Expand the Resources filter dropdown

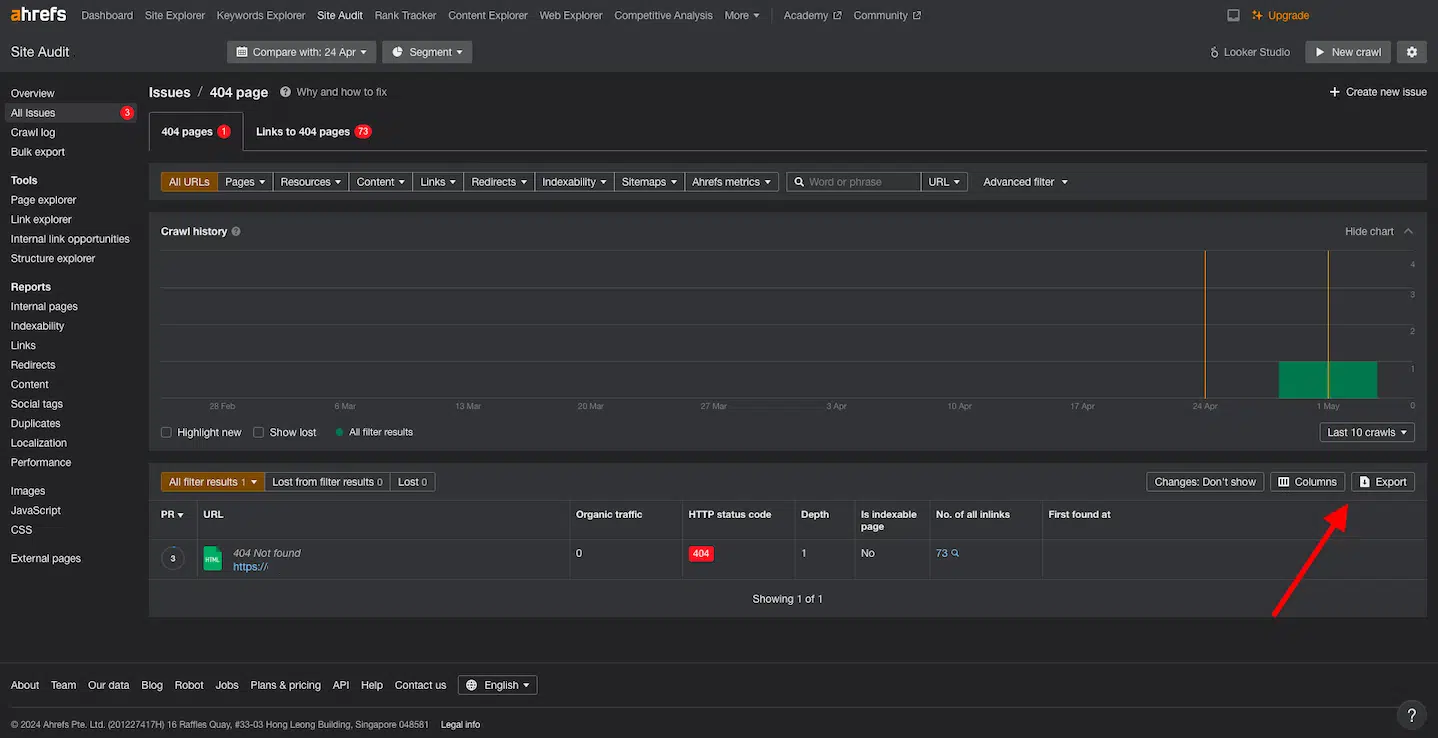[311, 182]
